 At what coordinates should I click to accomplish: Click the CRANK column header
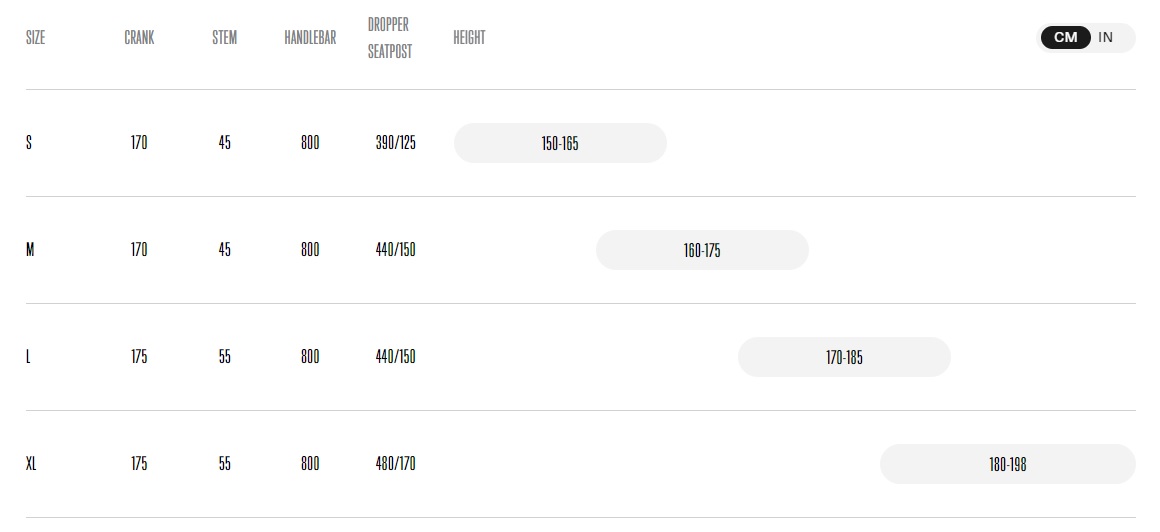(139, 38)
